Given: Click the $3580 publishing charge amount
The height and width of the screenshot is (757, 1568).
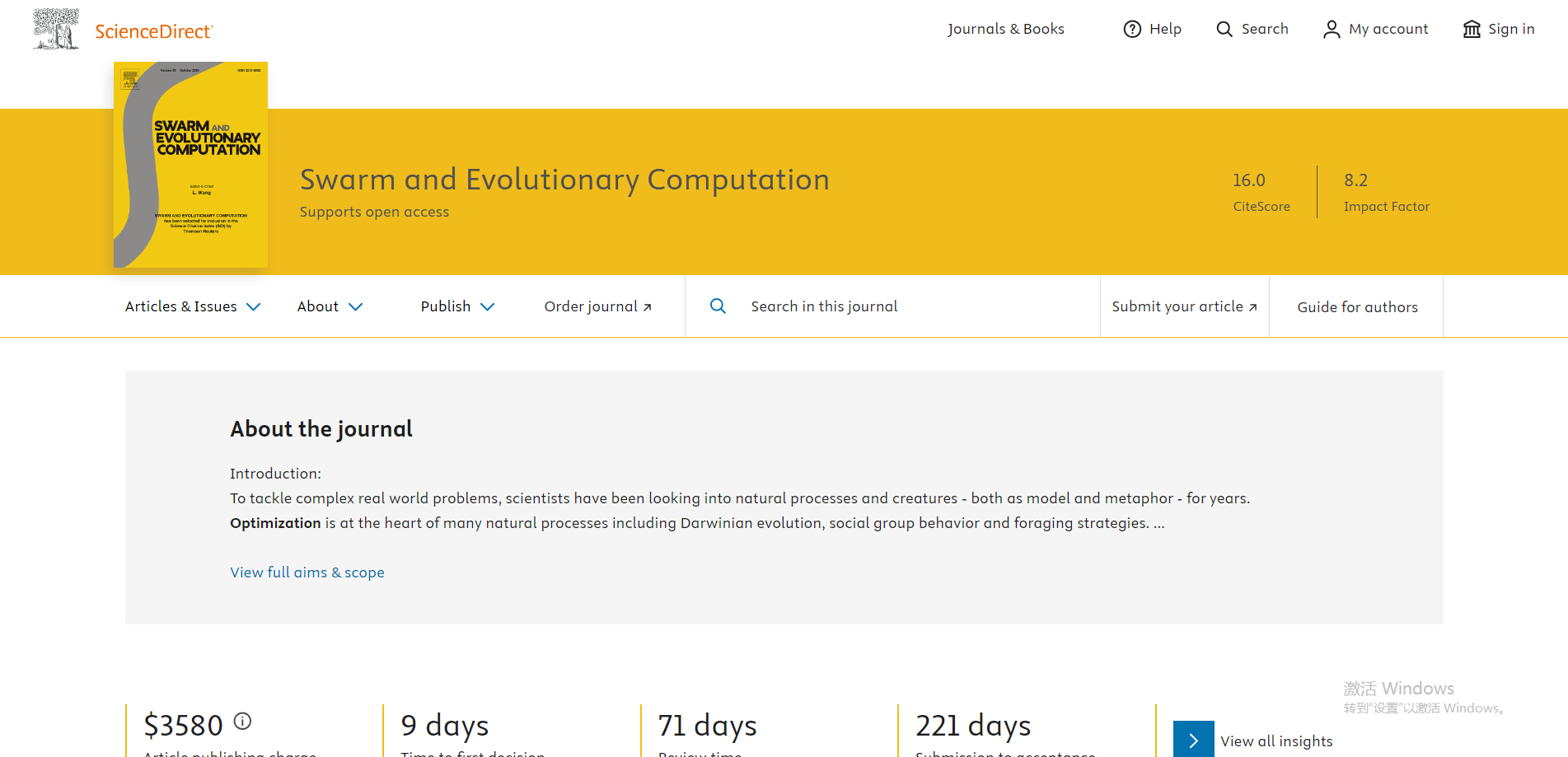Looking at the screenshot, I should coord(183,726).
